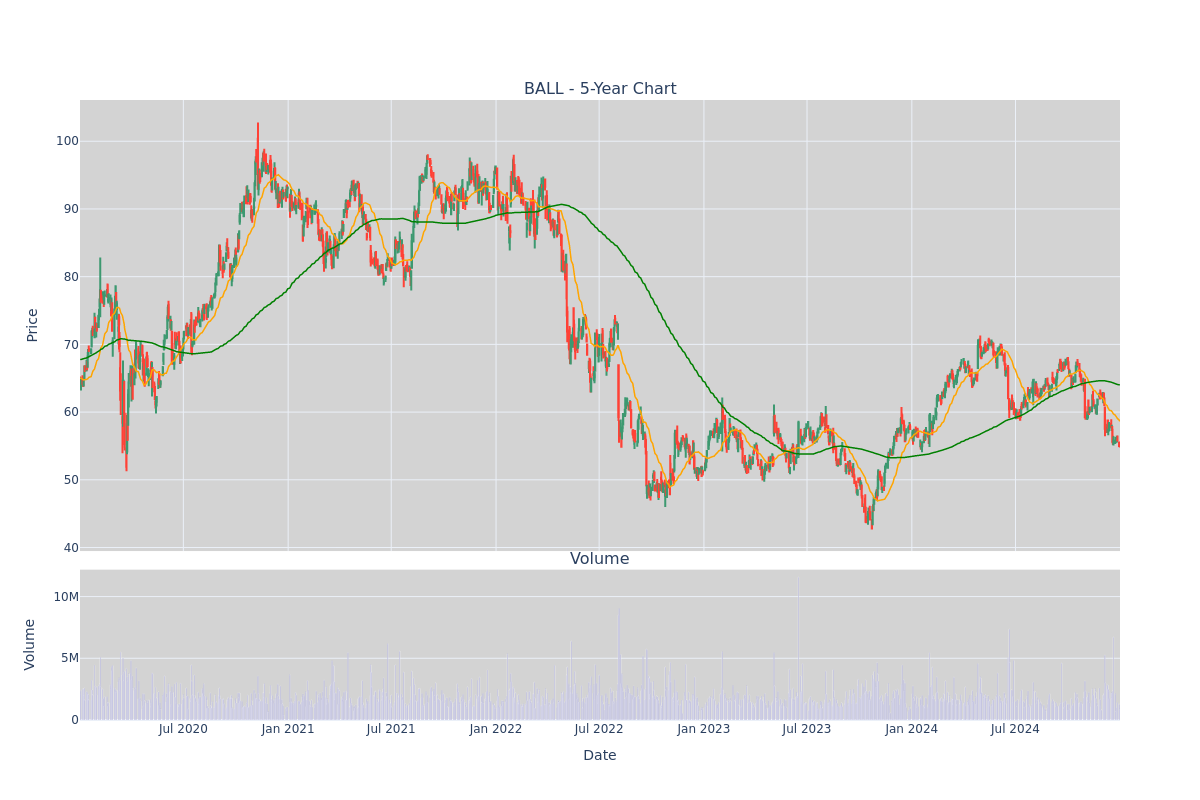Click the 'BALL - 5-Year Chart' title
This screenshot has width=1200, height=800.
point(600,89)
